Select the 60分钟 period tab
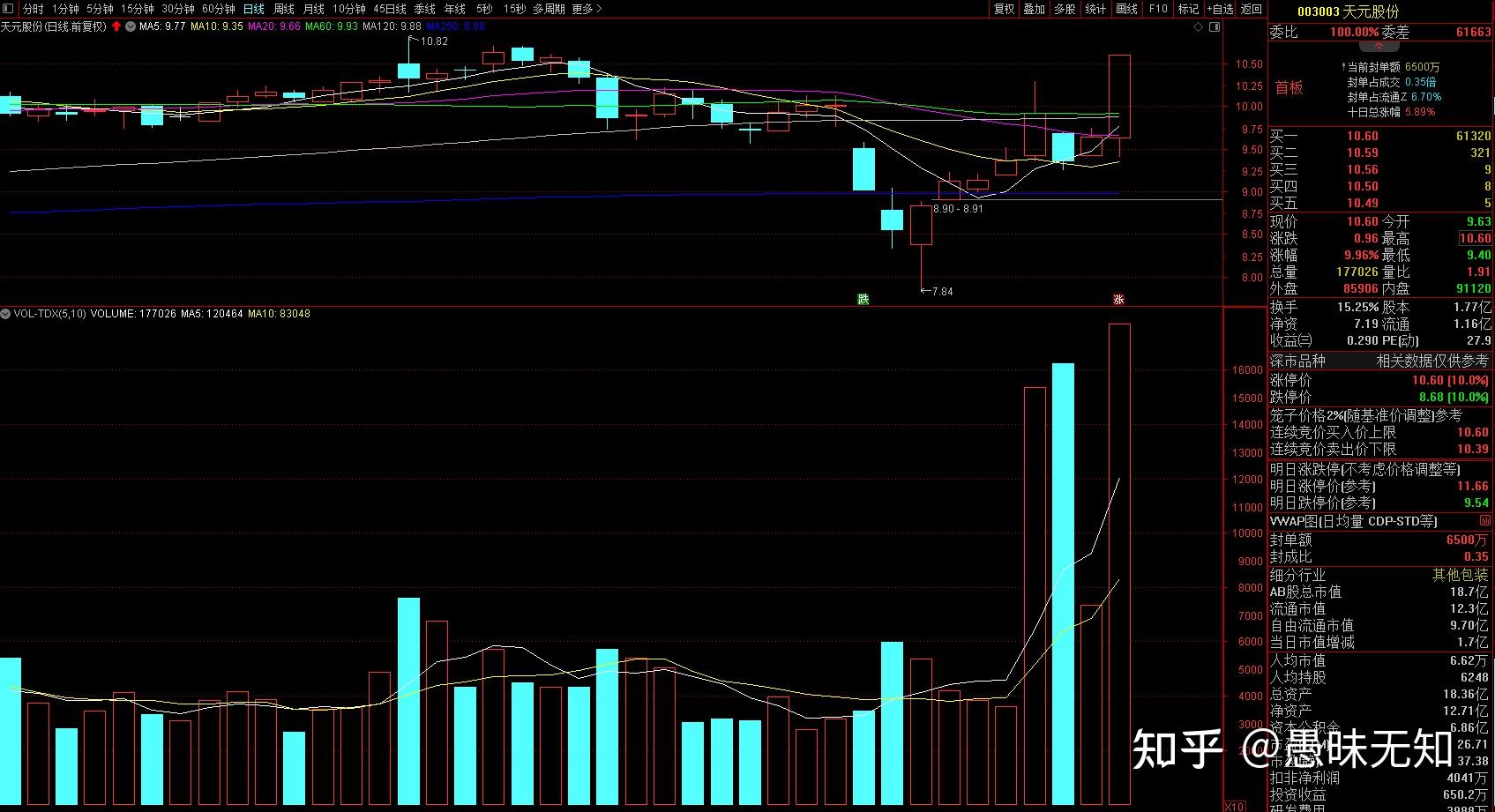 tap(219, 9)
